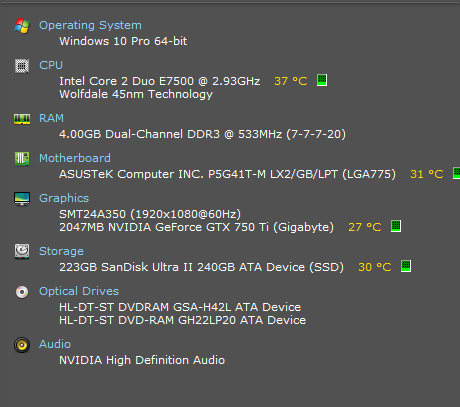This screenshot has height=407, width=460.
Task: Click the green Motherboard circuit icon
Action: pos(22,159)
